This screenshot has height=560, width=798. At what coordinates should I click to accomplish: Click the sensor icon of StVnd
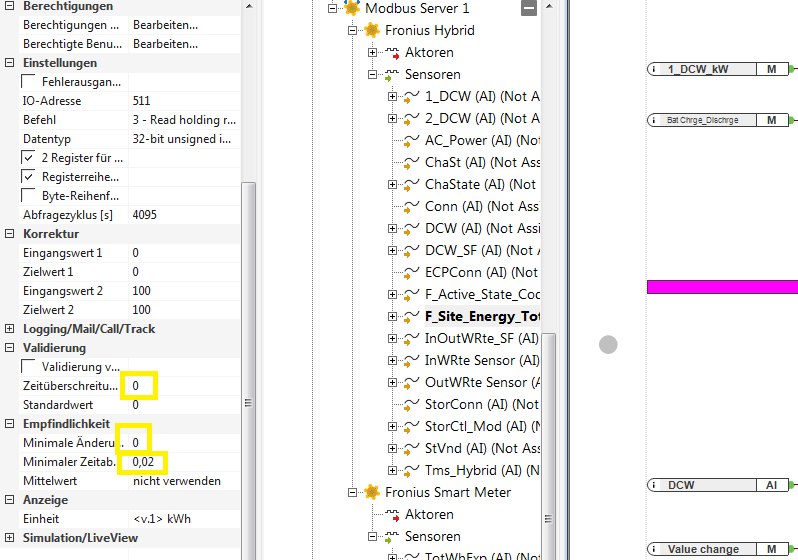pyautogui.click(x=412, y=449)
